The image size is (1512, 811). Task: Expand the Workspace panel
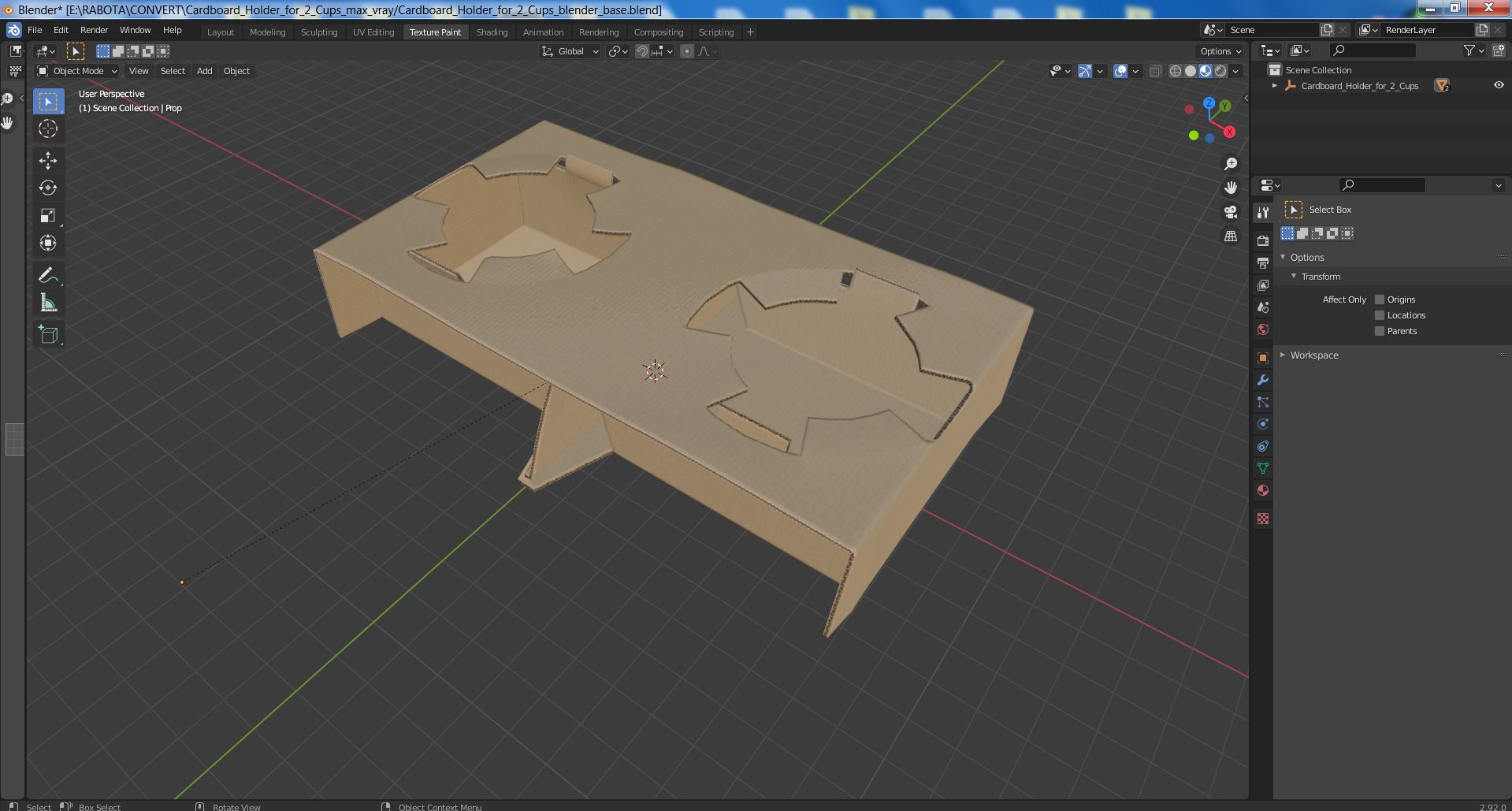click(x=1283, y=355)
